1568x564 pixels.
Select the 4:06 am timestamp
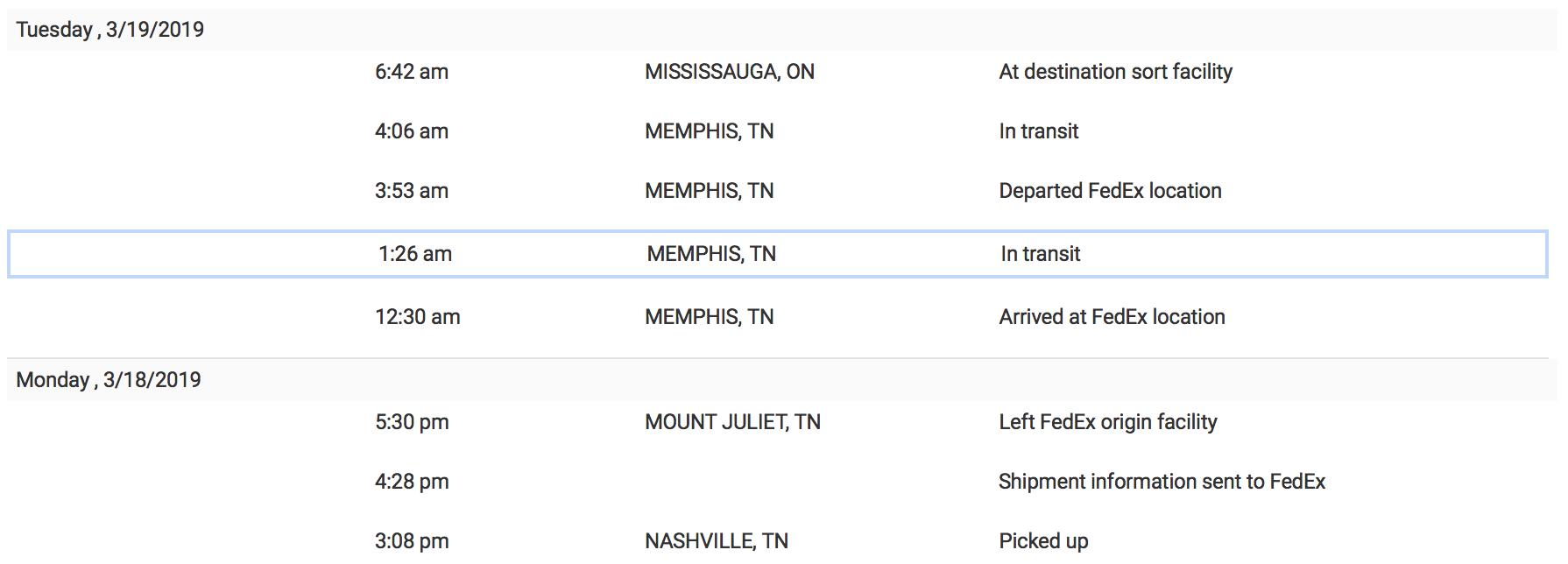pos(412,131)
